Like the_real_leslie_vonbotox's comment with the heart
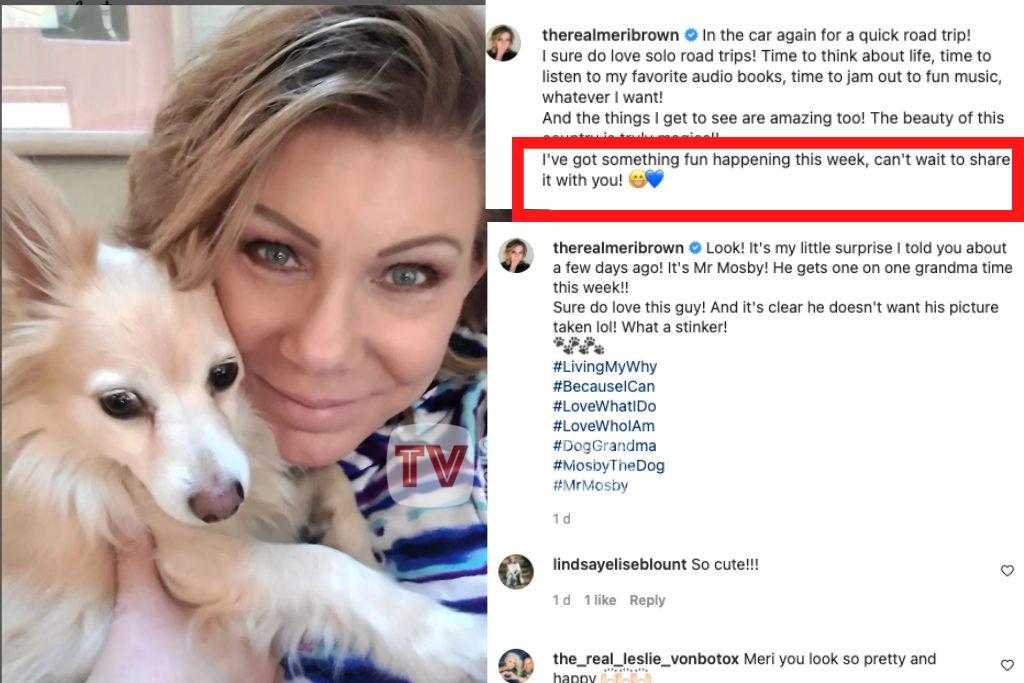1024x683 pixels. click(1007, 665)
